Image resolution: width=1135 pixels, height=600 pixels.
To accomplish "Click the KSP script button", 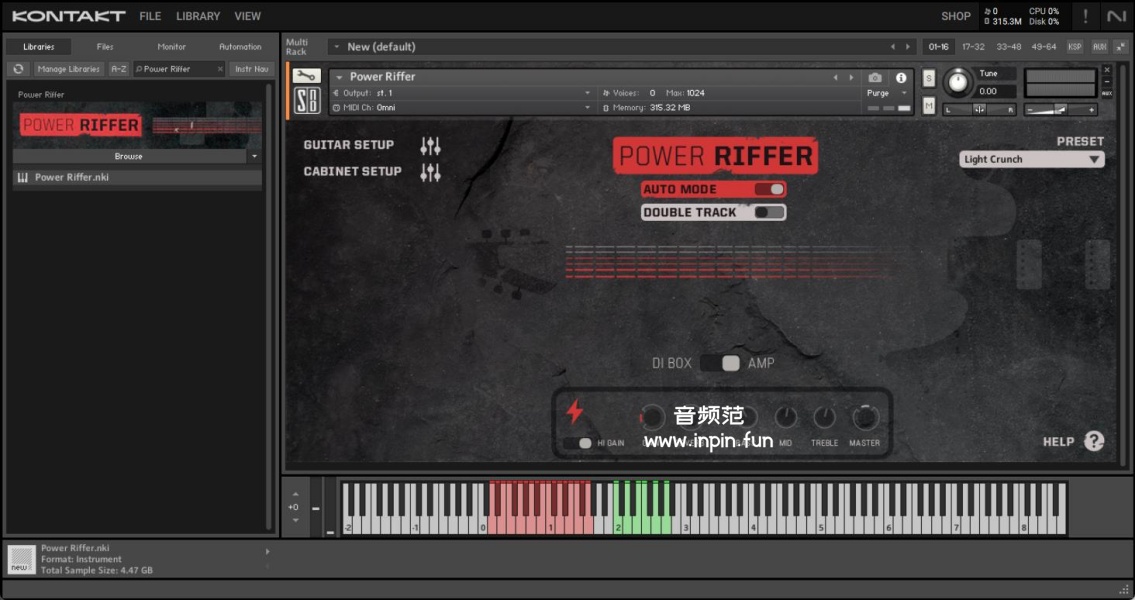I will pos(1075,46).
